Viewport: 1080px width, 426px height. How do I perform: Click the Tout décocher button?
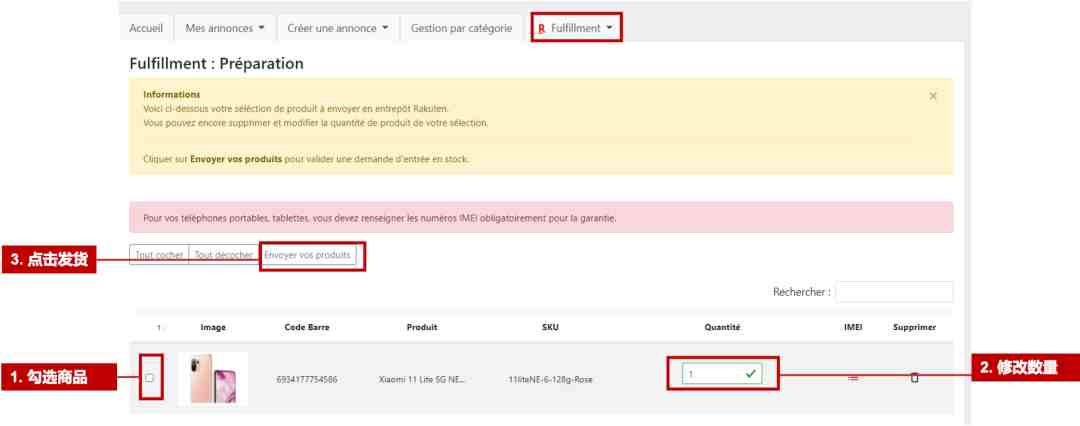point(223,255)
